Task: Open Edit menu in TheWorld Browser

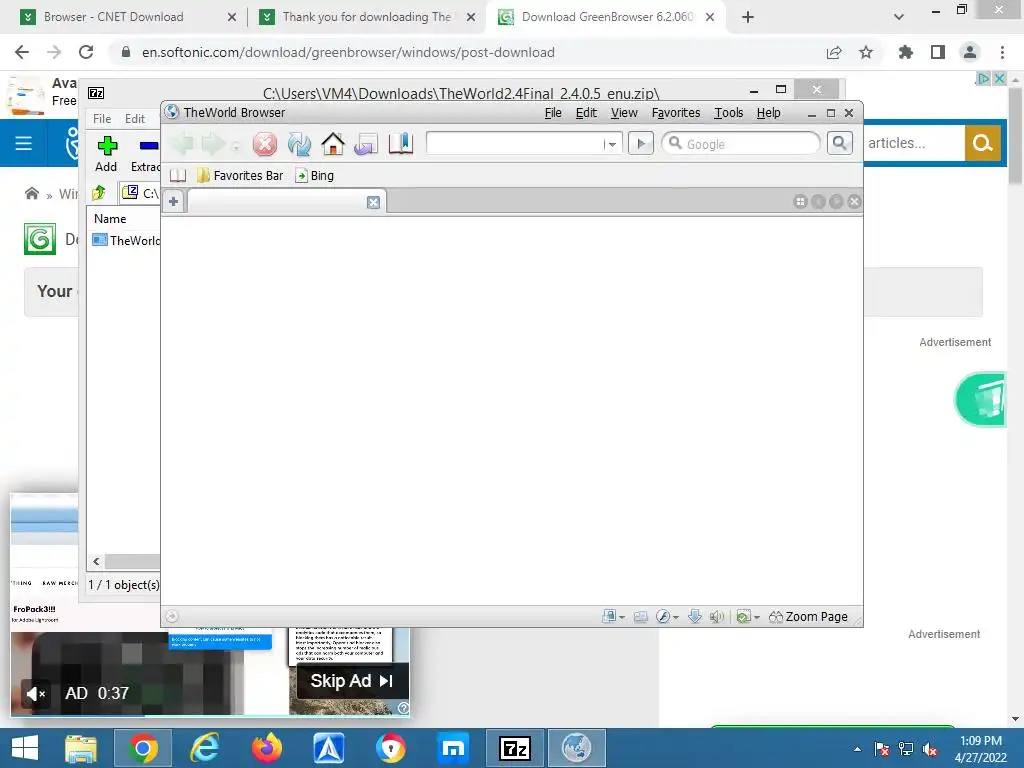Action: (586, 113)
